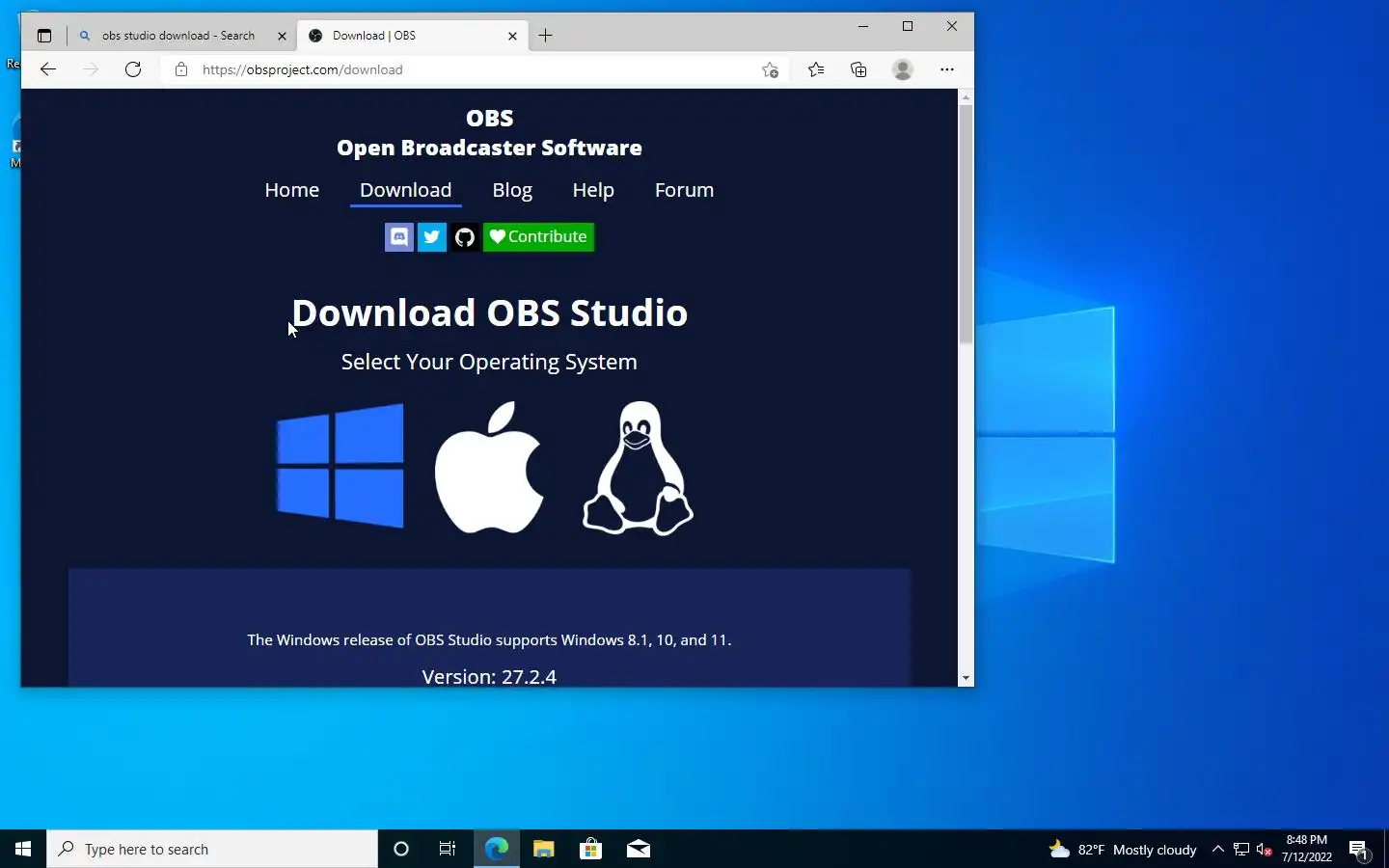Open the Blog nav item

pos(512,190)
